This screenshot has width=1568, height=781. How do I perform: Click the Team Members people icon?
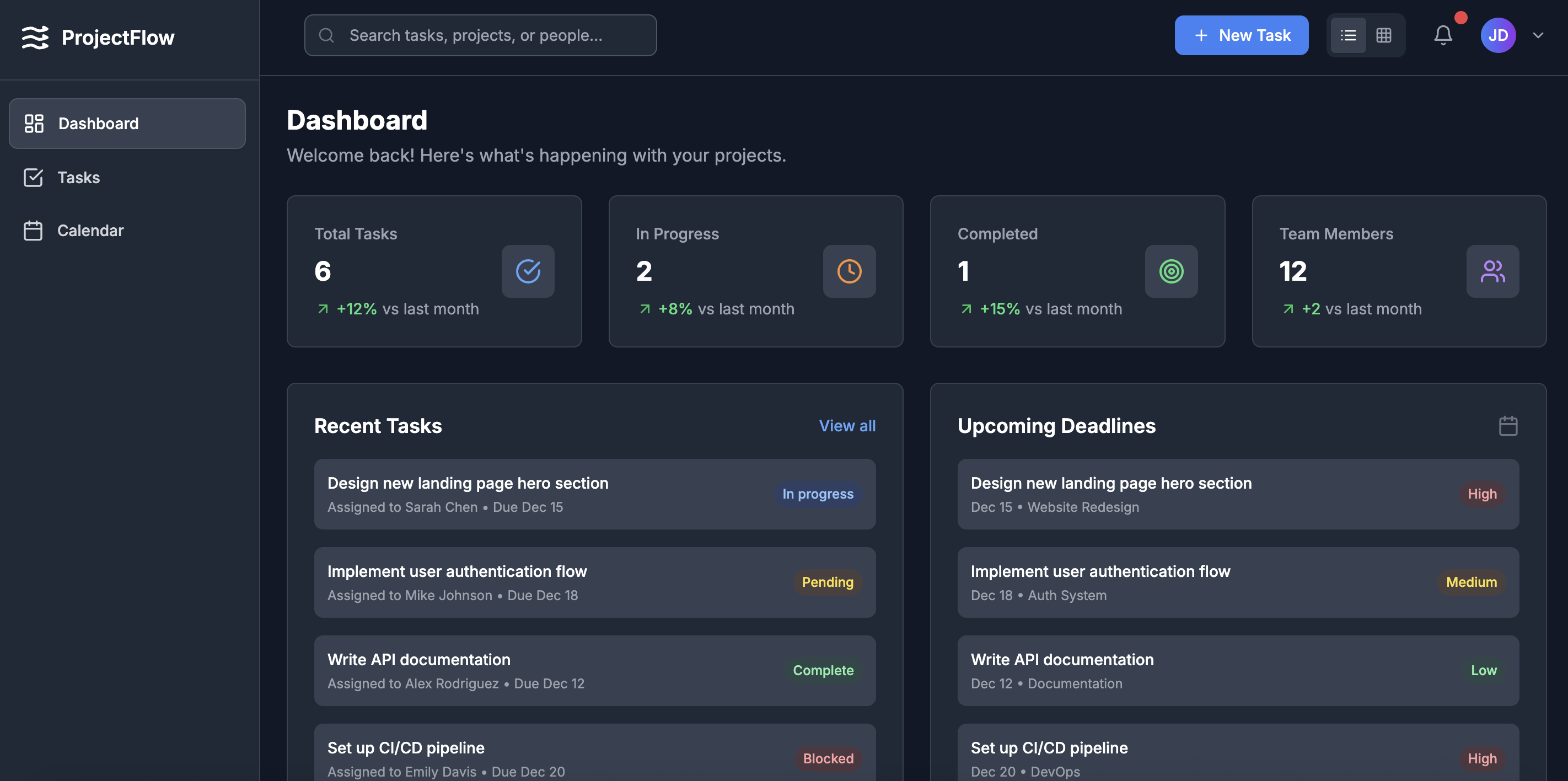coord(1492,271)
